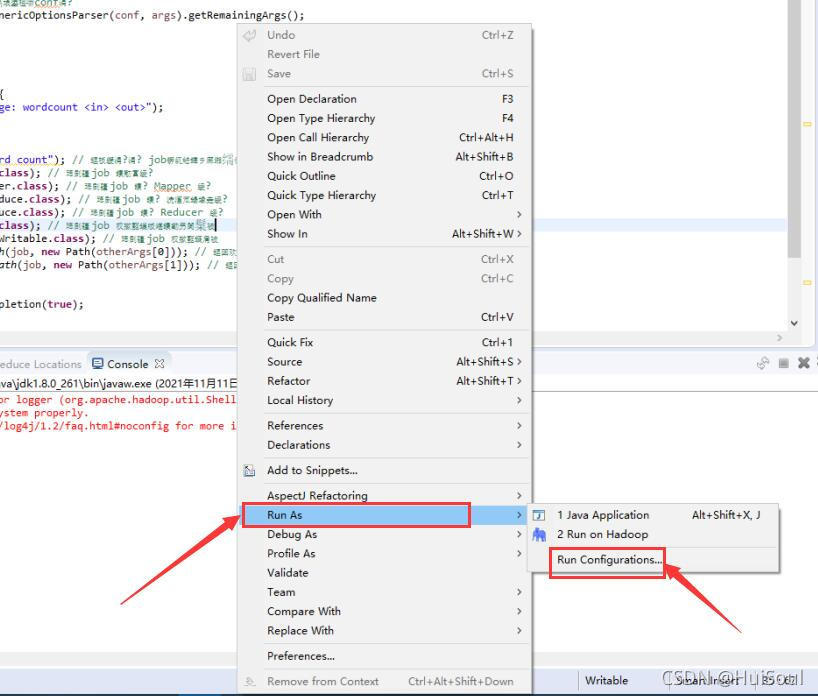Close the Console view tab
Viewport: 818px width, 696px height.
[x=160, y=363]
